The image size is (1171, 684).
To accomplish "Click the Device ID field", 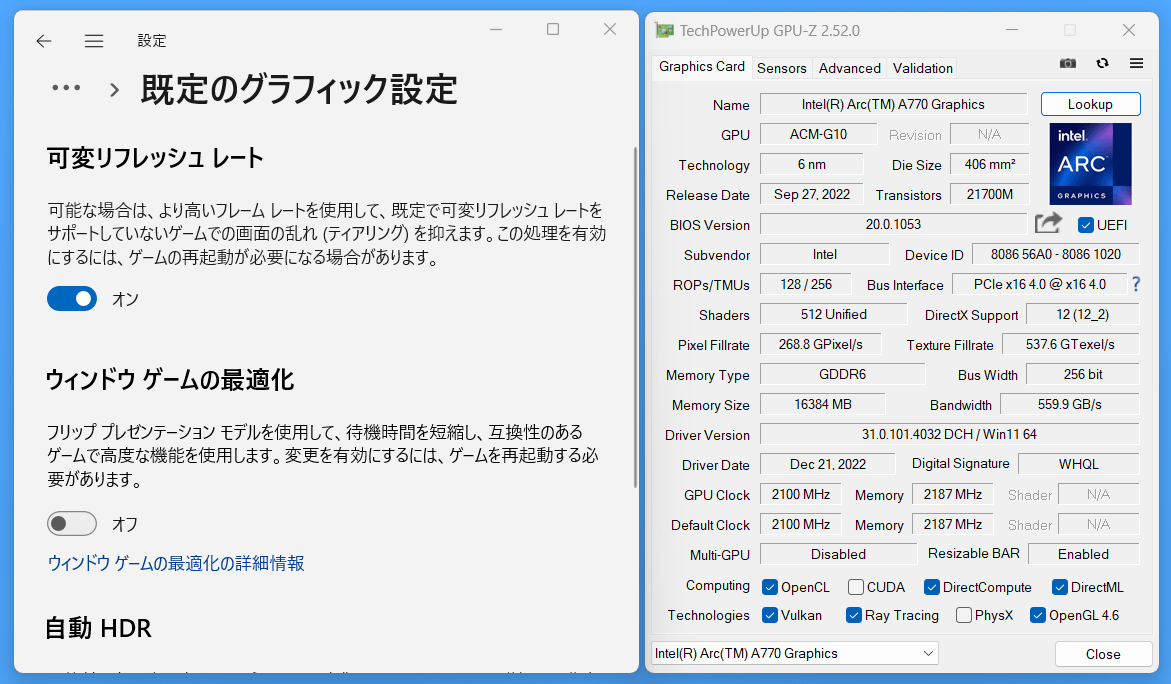I will (x=1055, y=254).
